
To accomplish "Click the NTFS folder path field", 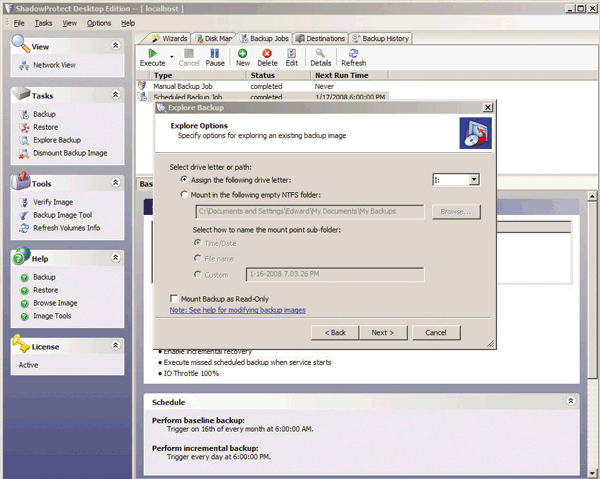I will (310, 212).
